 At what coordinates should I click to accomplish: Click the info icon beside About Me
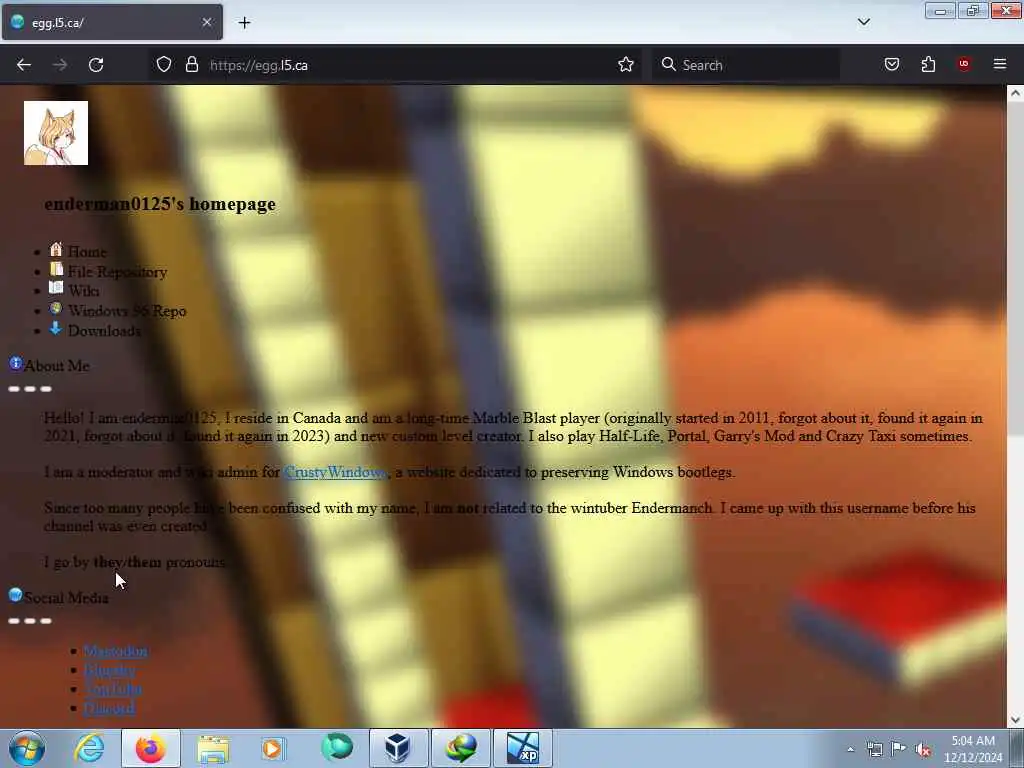click(x=16, y=364)
